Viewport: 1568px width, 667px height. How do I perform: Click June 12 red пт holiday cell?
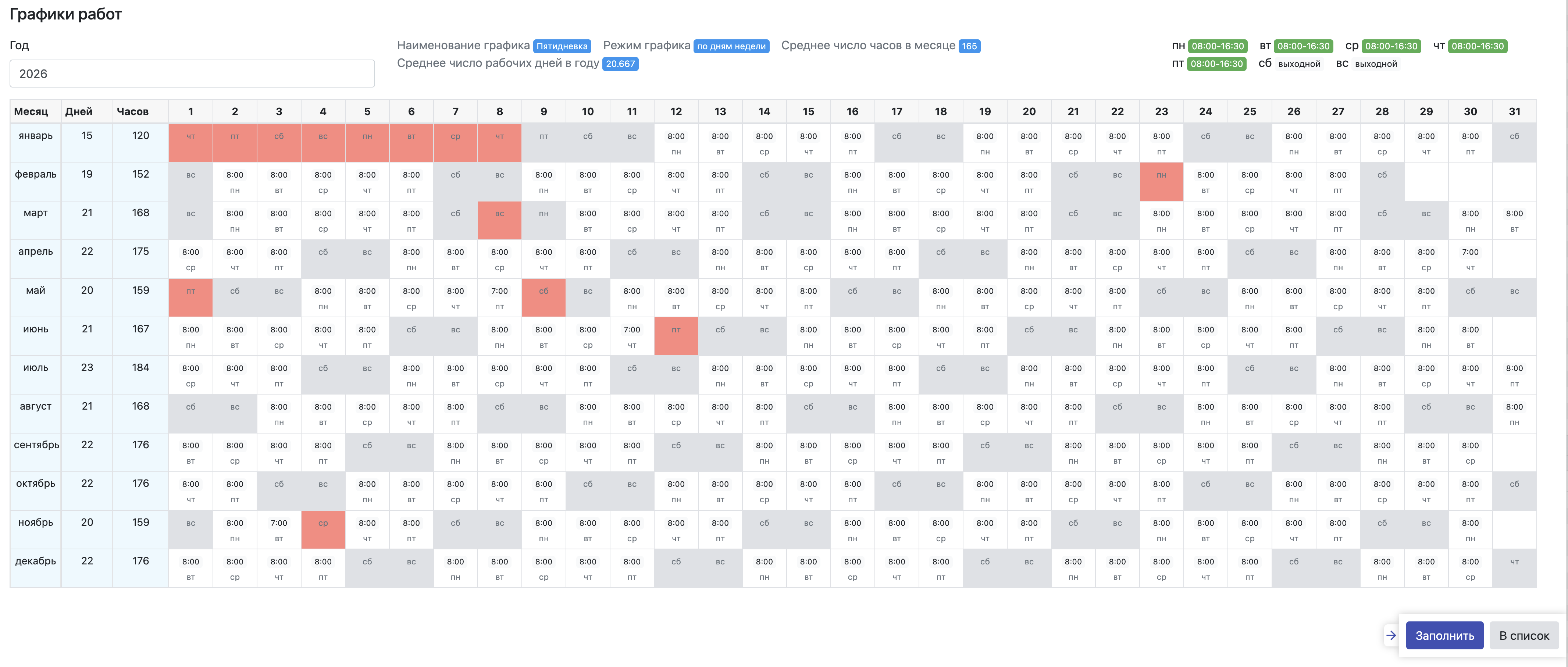(x=676, y=336)
